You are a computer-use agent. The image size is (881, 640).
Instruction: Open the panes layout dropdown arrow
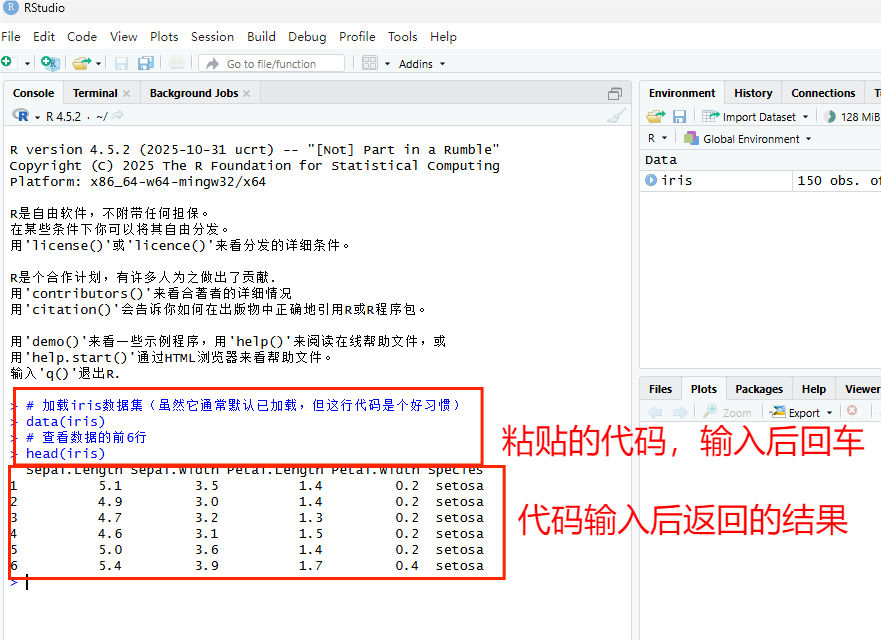[x=387, y=64]
